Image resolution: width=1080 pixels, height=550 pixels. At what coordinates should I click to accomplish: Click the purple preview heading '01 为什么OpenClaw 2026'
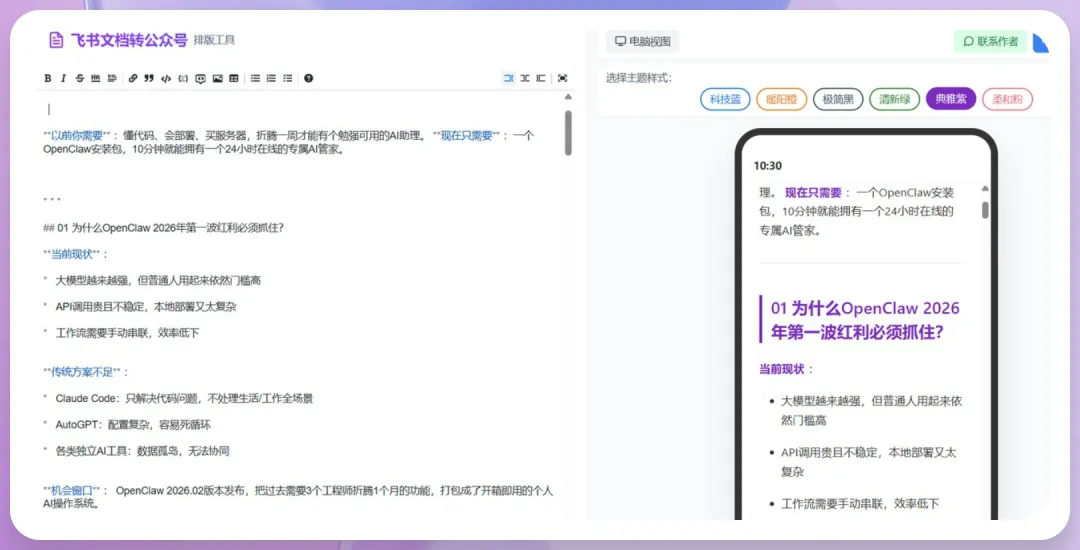pos(865,320)
